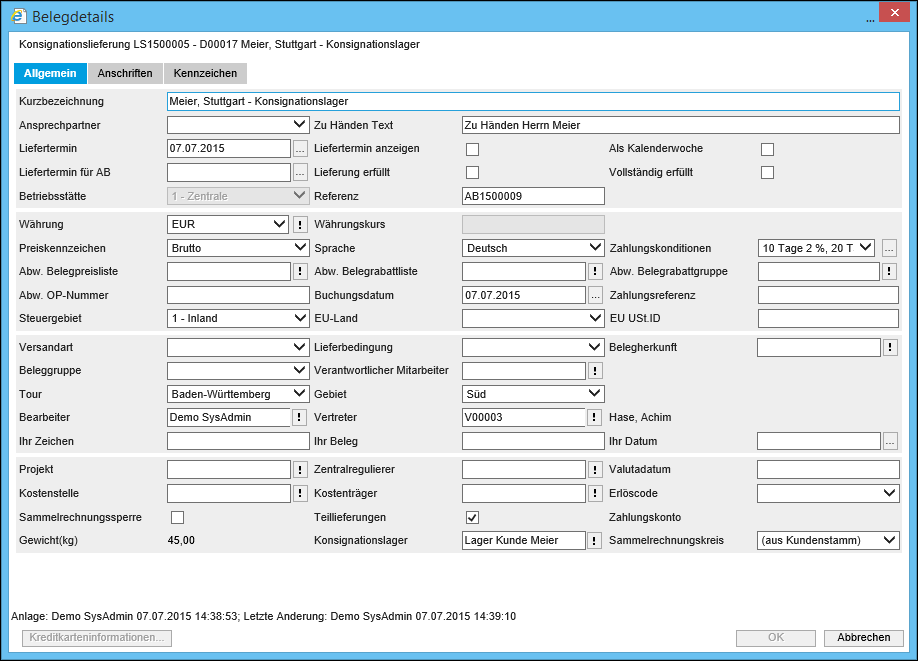Expand the Sammelrechnungskreis dropdown
918x661 pixels.
click(828, 541)
